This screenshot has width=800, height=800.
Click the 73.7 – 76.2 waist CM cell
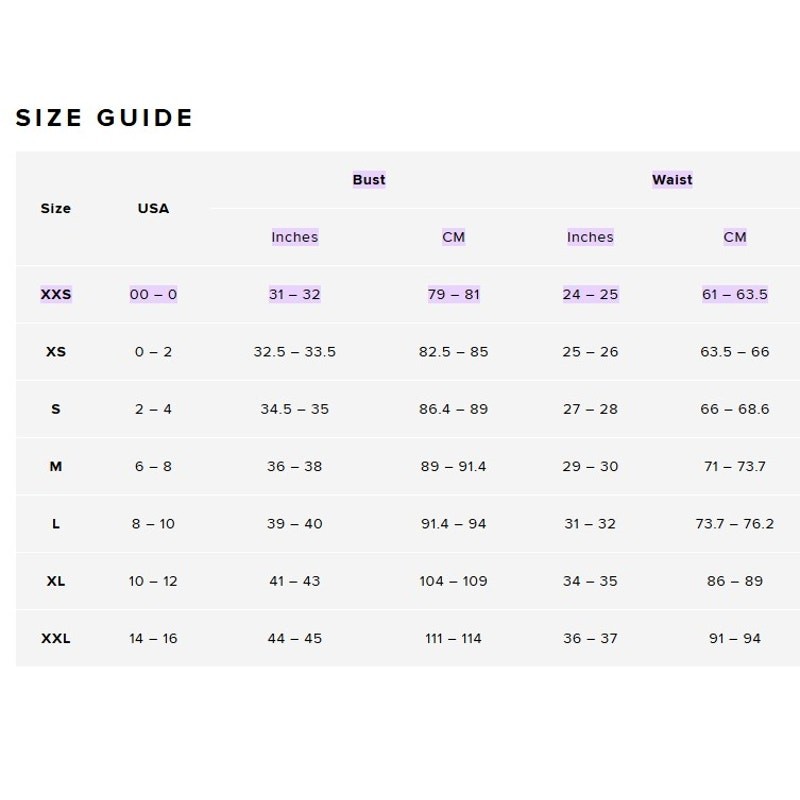(735, 523)
